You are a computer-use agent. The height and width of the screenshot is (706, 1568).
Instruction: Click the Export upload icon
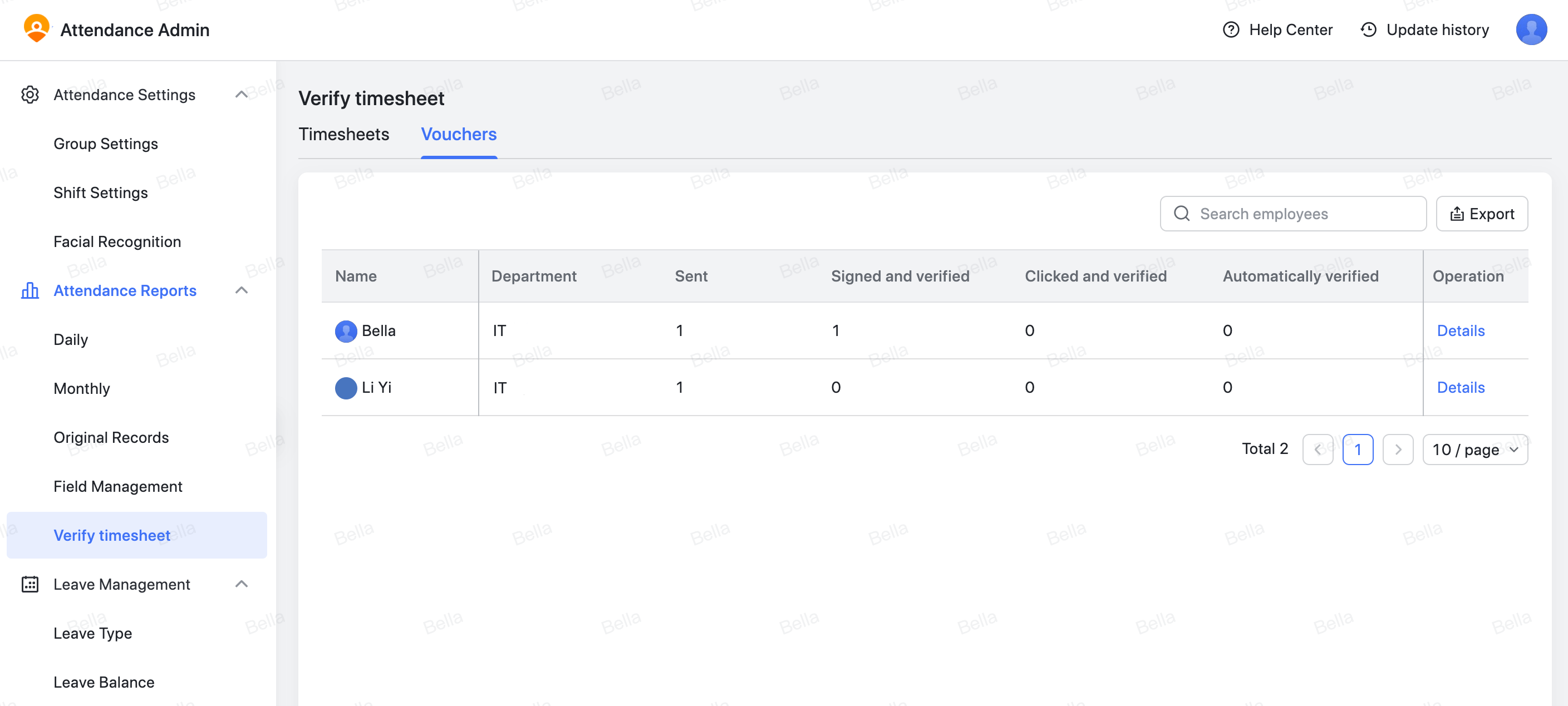click(x=1457, y=214)
